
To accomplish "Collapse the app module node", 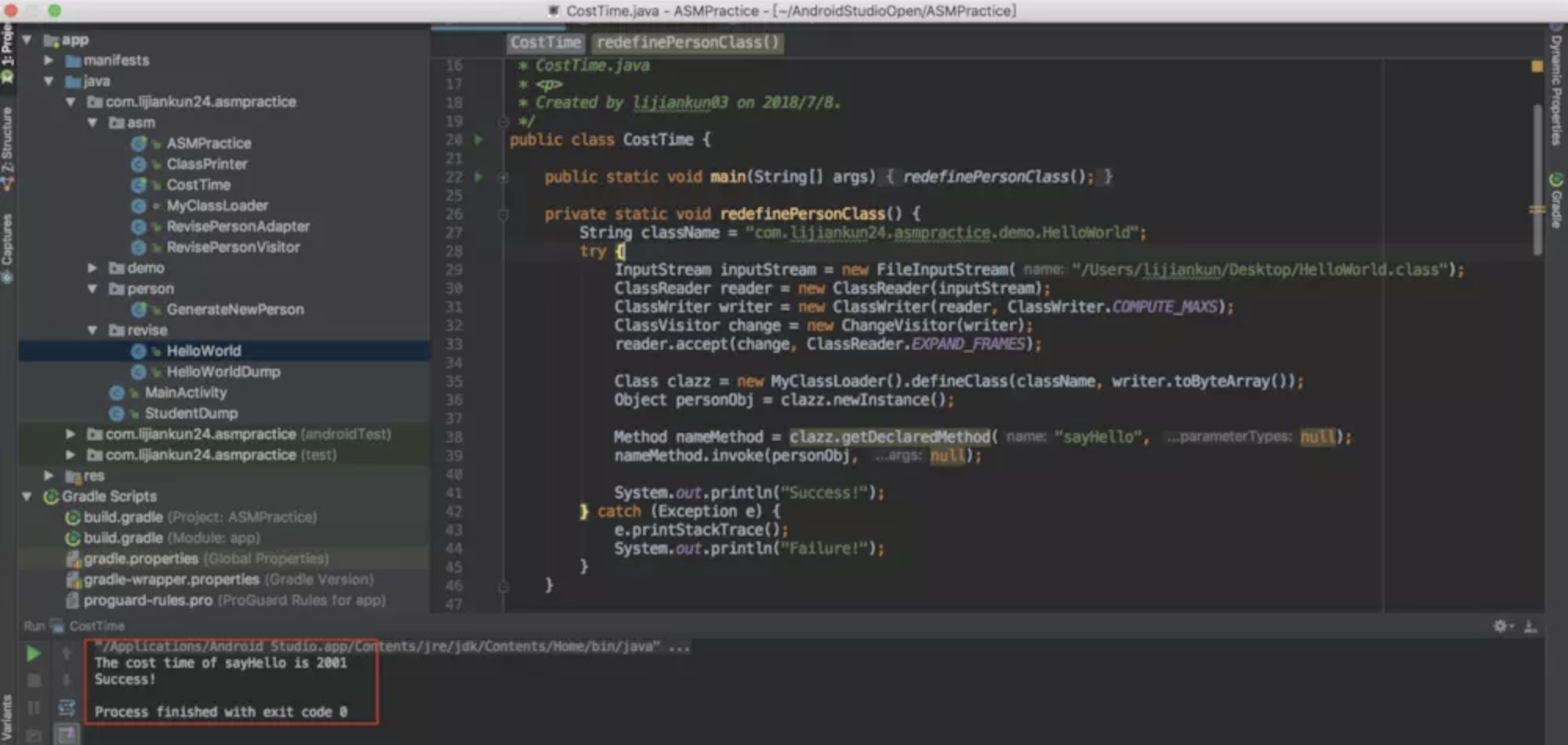I will click(27, 39).
